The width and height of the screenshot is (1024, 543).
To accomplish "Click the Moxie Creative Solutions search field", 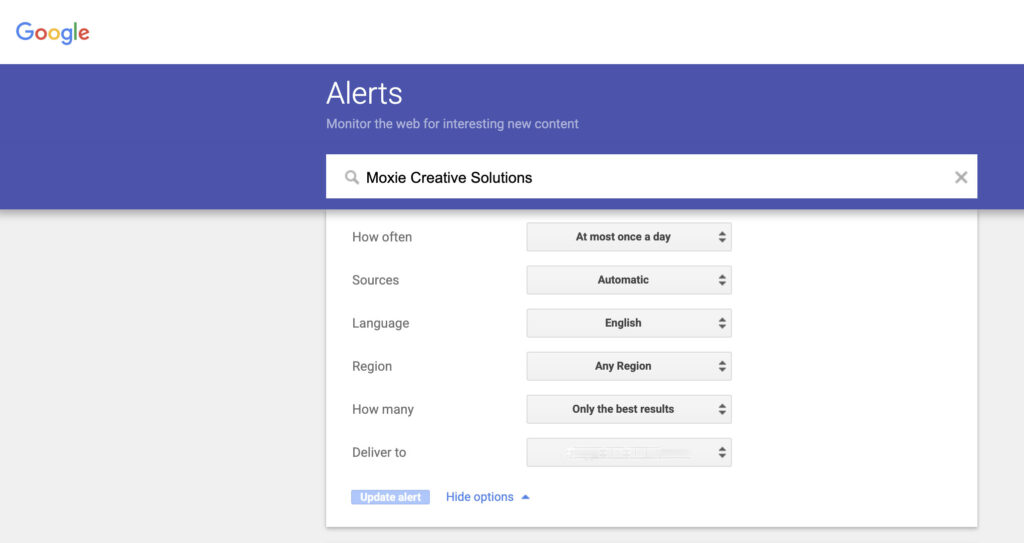I will (x=651, y=176).
